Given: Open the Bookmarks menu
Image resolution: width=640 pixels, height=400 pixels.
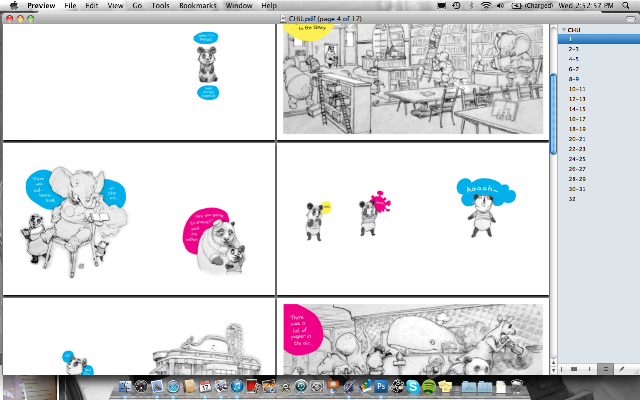Looking at the screenshot, I should tap(198, 6).
